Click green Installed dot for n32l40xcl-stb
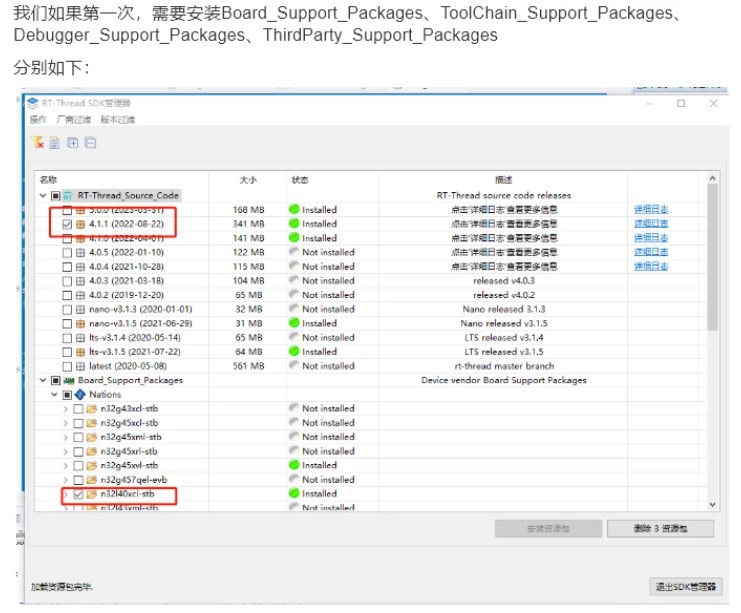 [x=294, y=493]
